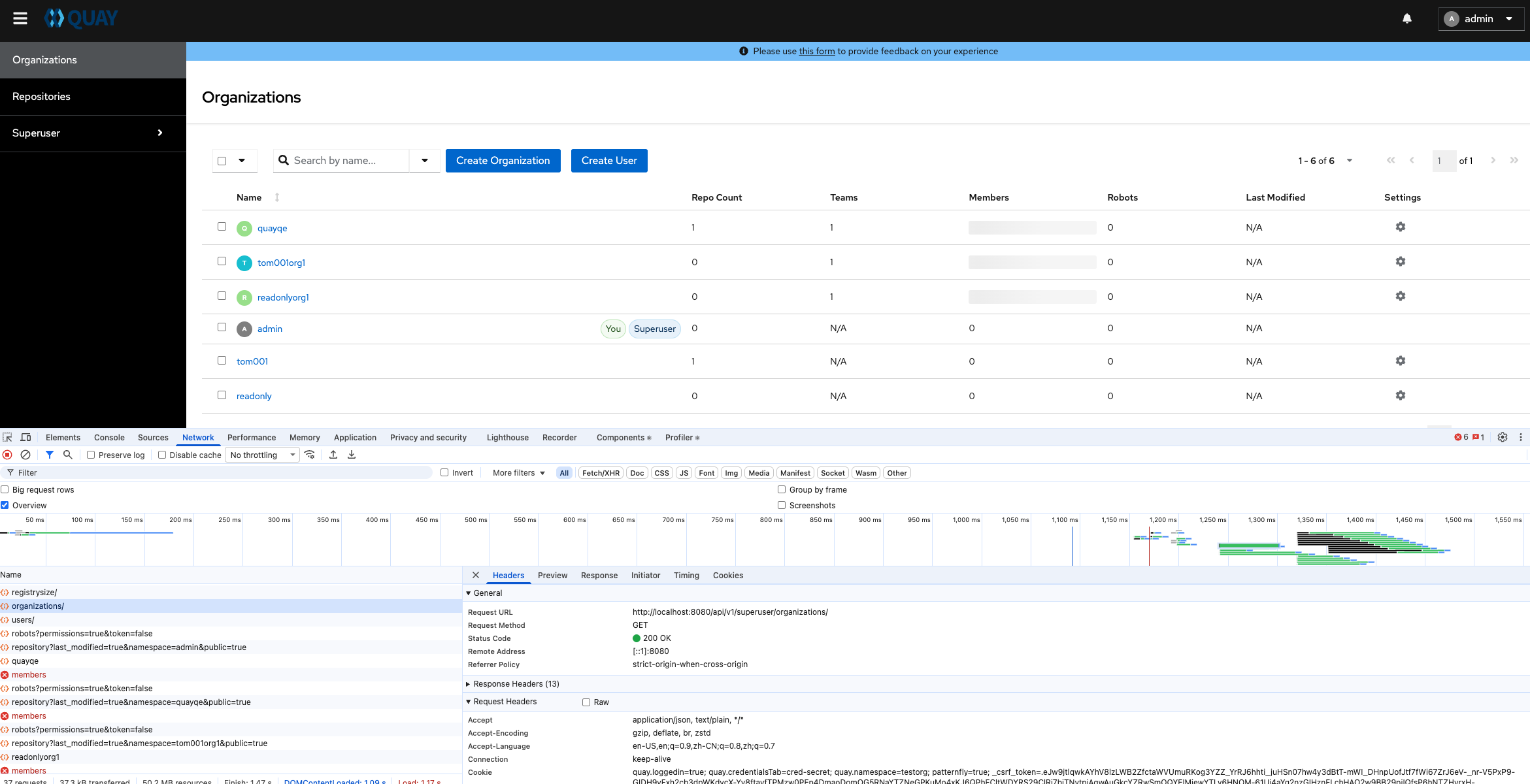Switch to the Console tab

click(109, 437)
